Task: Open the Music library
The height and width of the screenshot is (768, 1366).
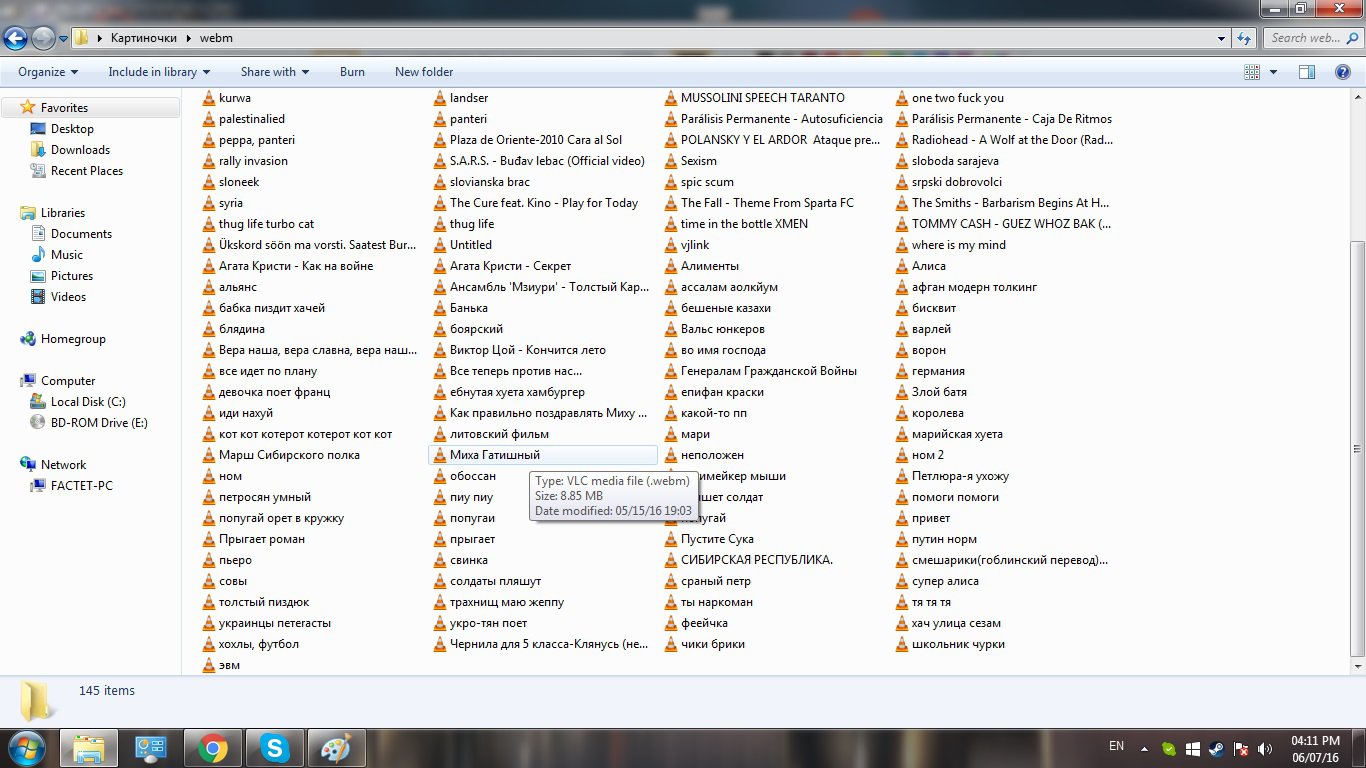Action: [67, 255]
